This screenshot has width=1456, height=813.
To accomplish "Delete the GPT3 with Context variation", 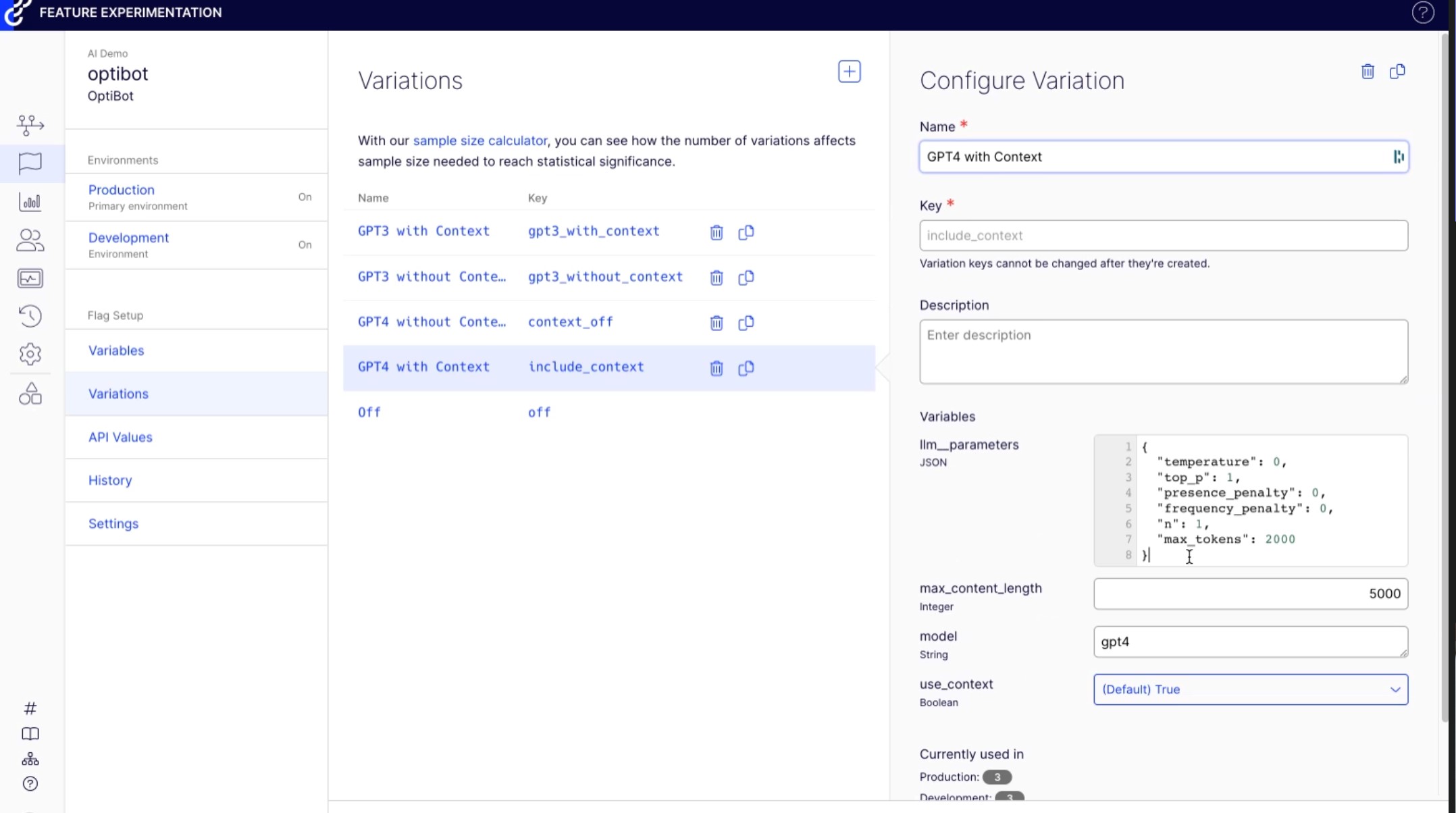I will [716, 232].
